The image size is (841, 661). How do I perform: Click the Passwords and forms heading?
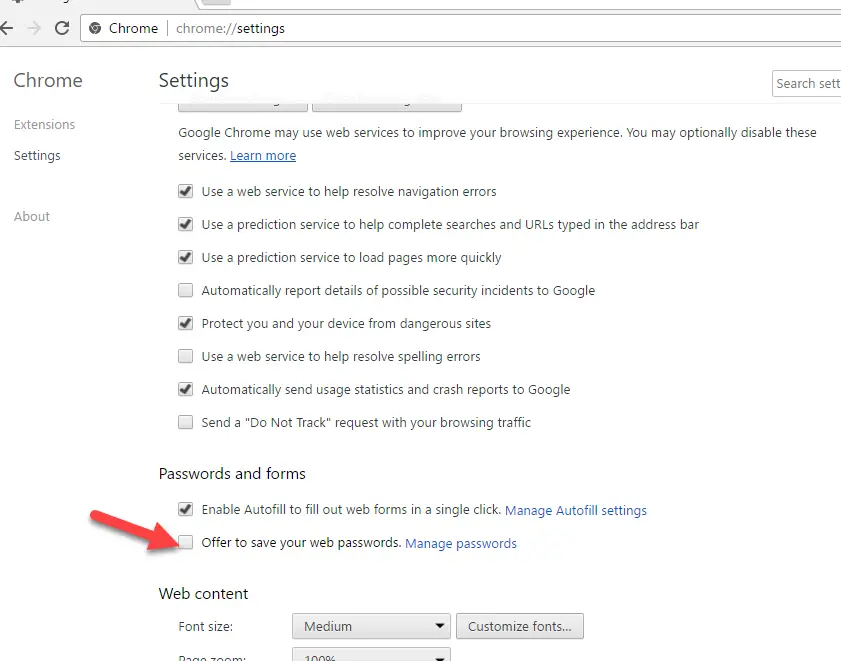point(232,474)
